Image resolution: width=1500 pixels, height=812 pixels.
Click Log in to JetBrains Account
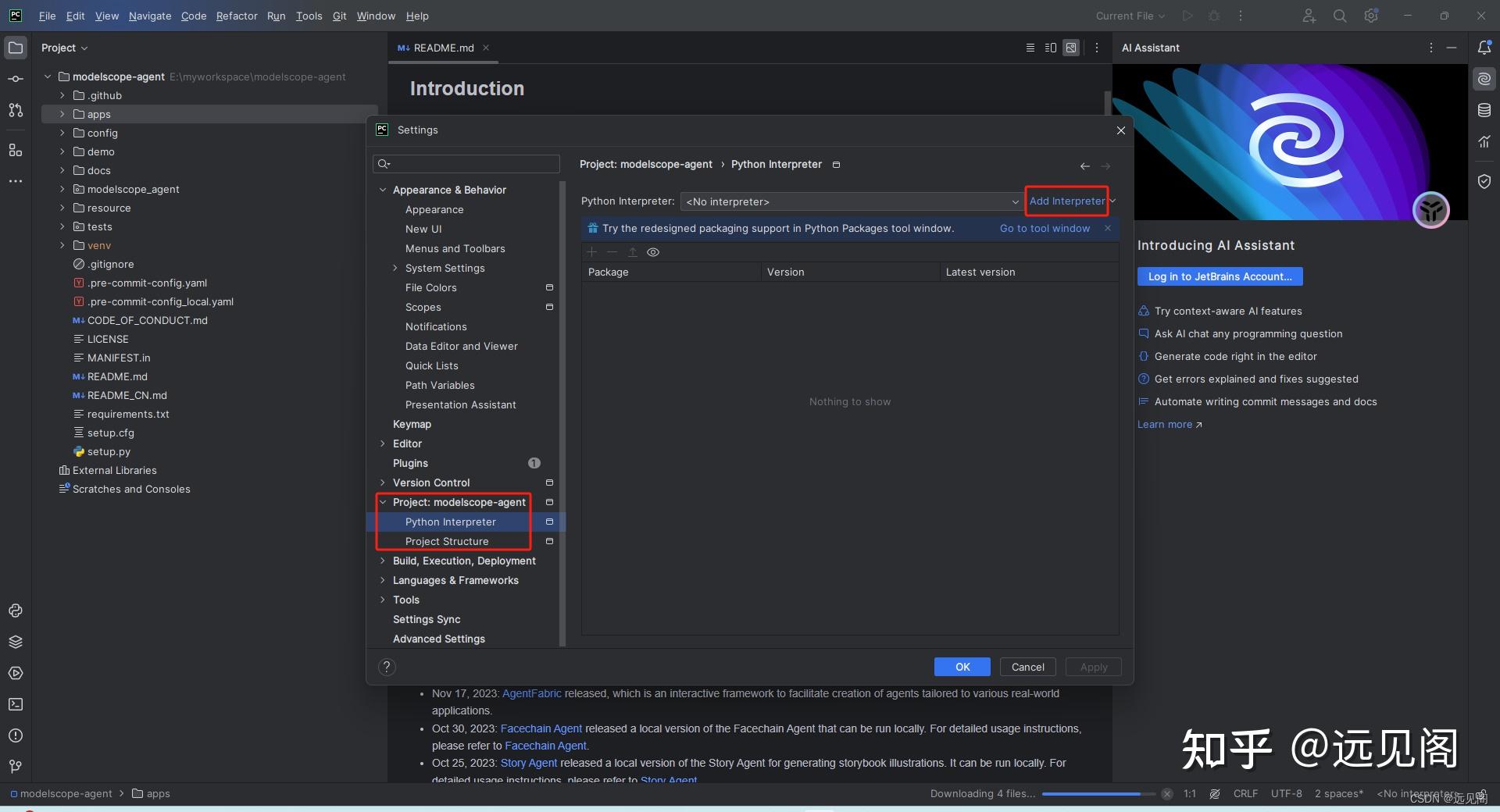pyautogui.click(x=1220, y=276)
